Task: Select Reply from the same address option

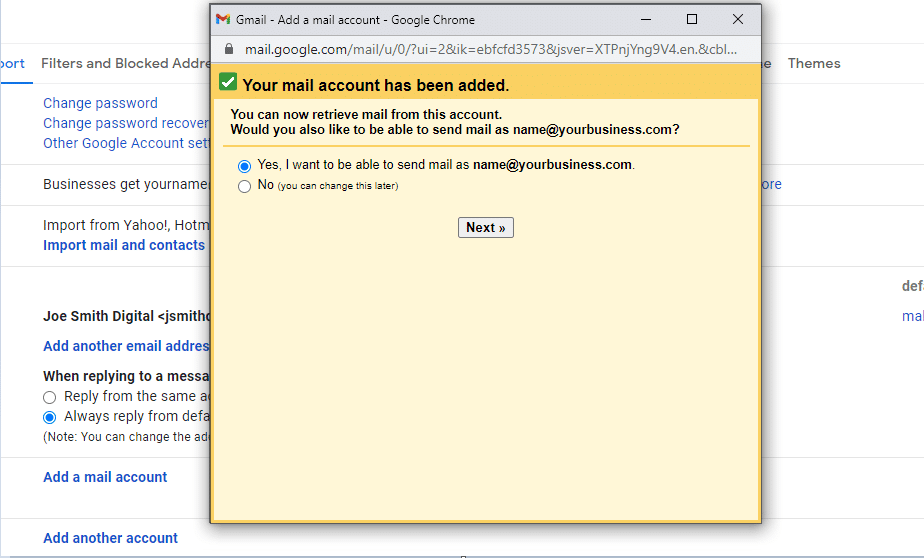Action: pos(49,397)
